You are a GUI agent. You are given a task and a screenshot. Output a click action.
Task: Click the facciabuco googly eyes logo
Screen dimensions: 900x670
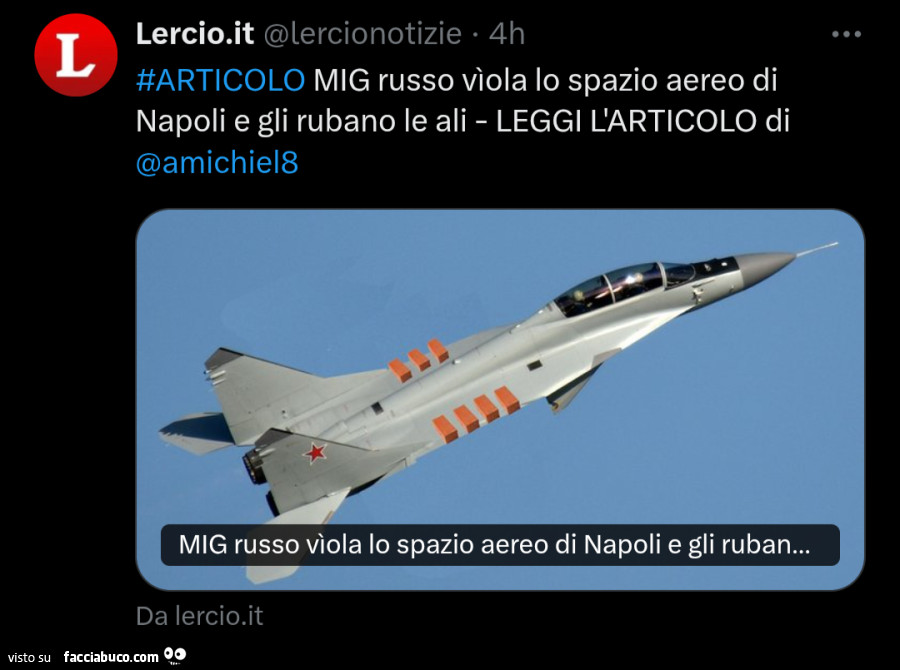pos(175,656)
